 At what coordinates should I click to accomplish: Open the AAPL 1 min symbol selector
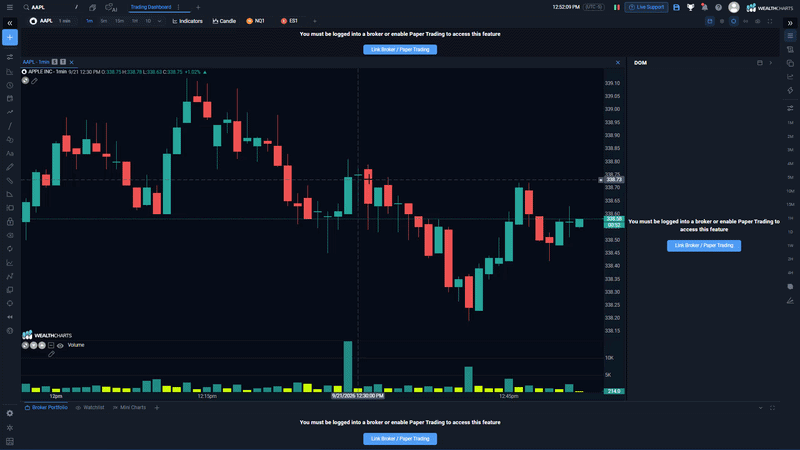(x=51, y=21)
